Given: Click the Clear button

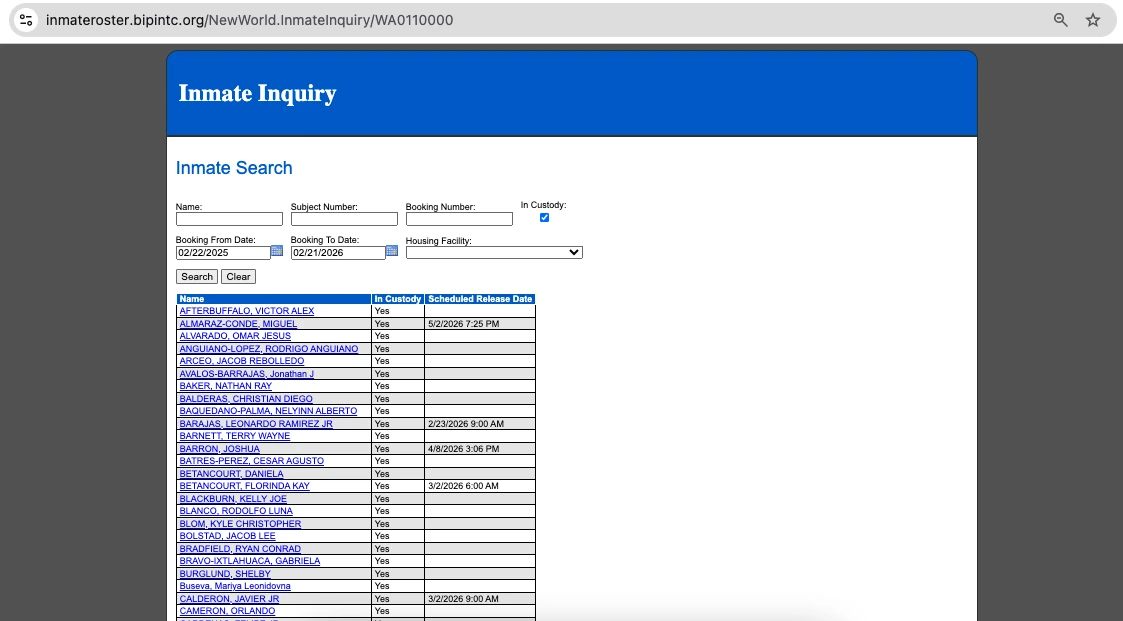Looking at the screenshot, I should click(x=238, y=276).
